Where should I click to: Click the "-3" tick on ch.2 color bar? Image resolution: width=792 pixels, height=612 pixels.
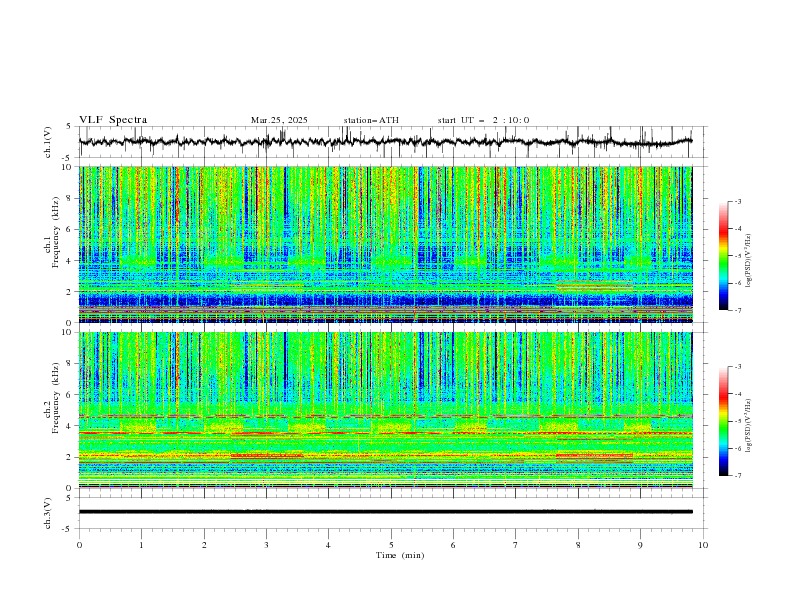(737, 367)
